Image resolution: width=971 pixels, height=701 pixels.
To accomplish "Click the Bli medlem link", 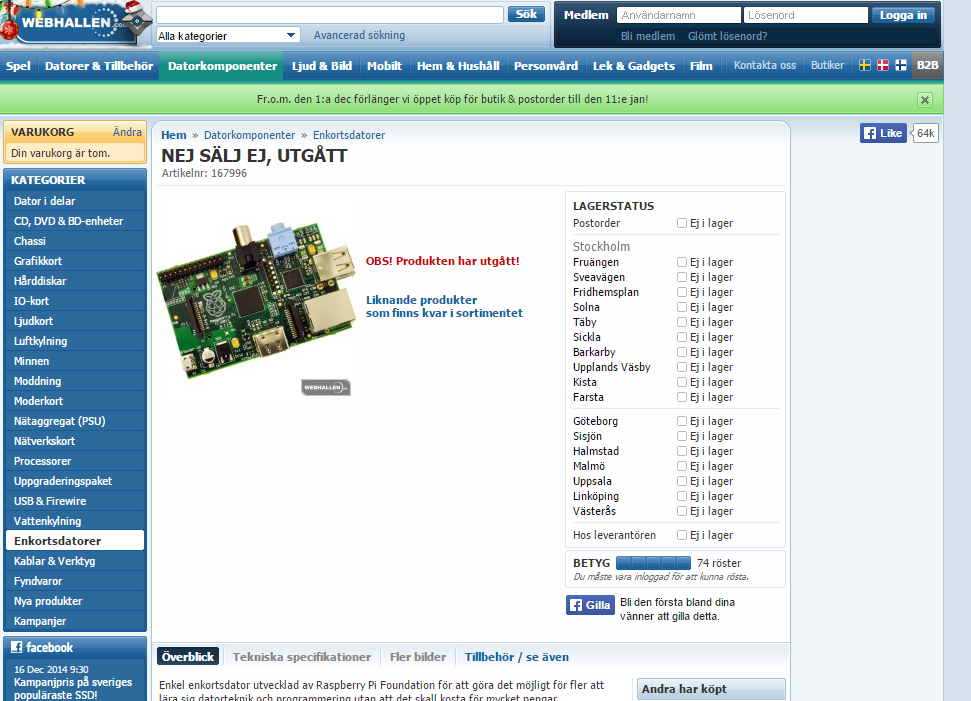I will coord(648,36).
